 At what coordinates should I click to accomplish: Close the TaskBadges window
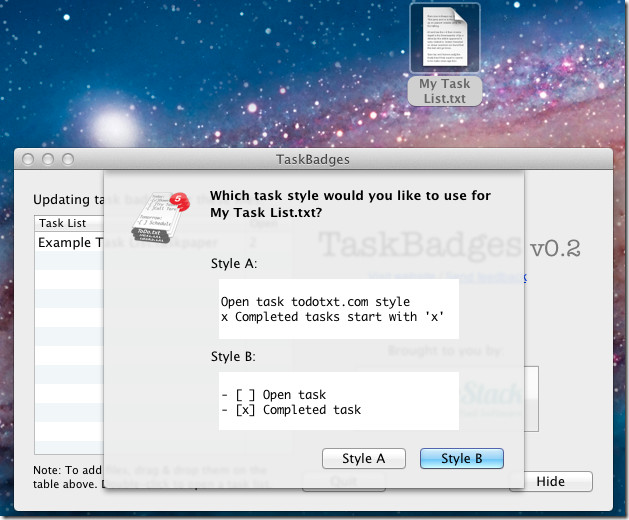click(x=28, y=159)
